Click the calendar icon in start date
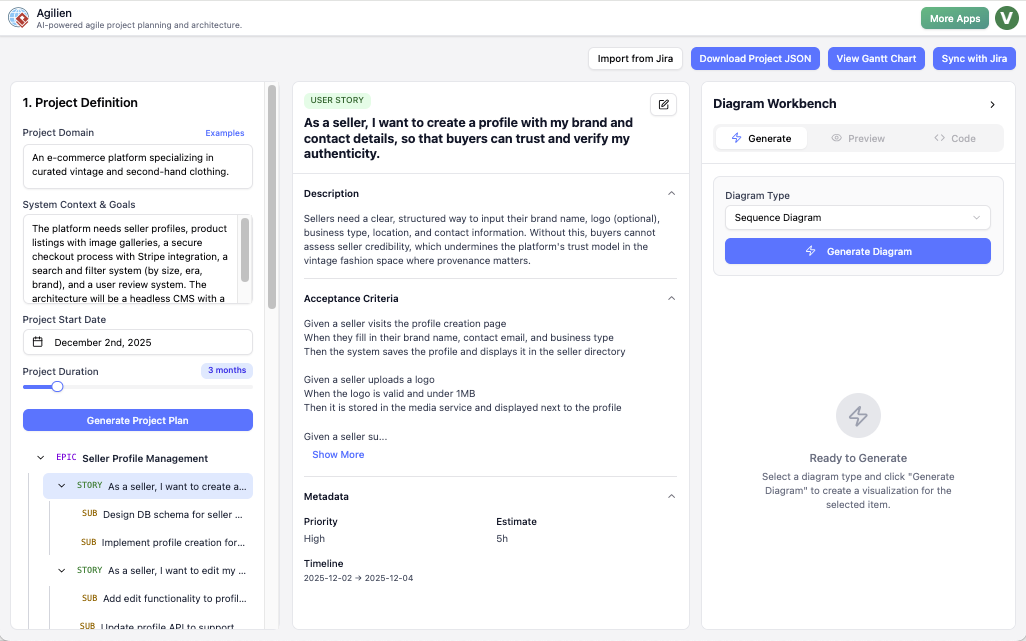 click(38, 342)
